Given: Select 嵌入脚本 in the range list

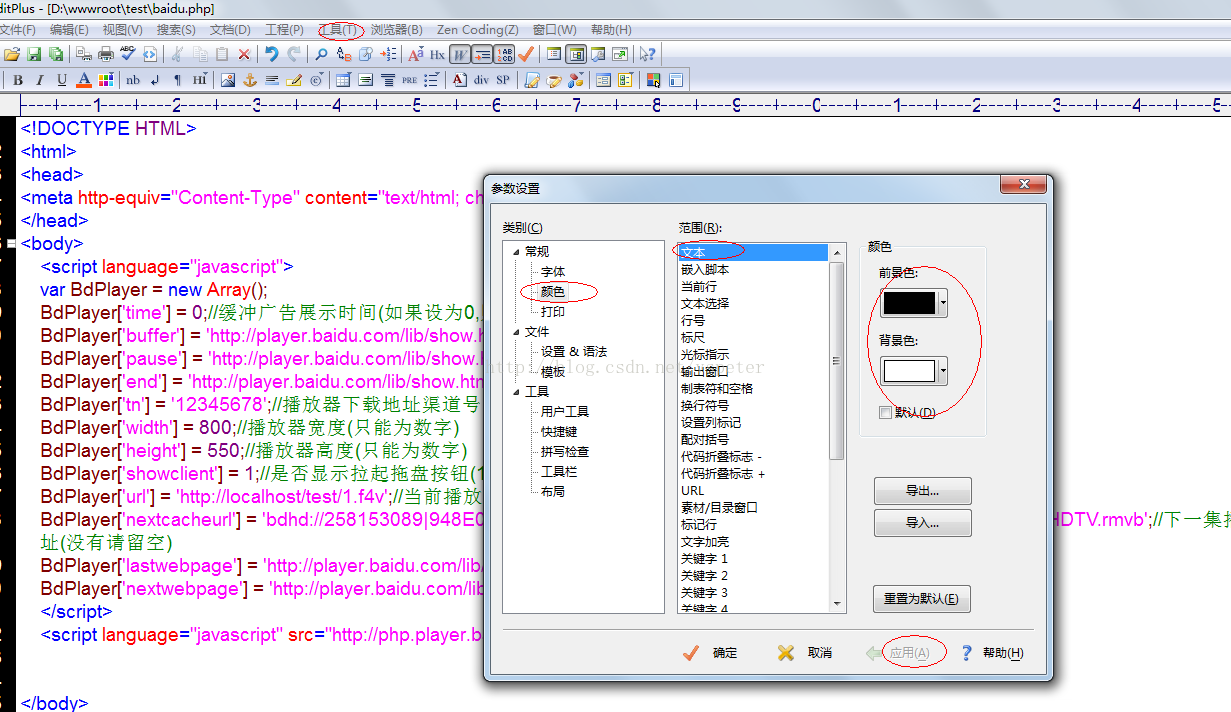Looking at the screenshot, I should coord(705,269).
